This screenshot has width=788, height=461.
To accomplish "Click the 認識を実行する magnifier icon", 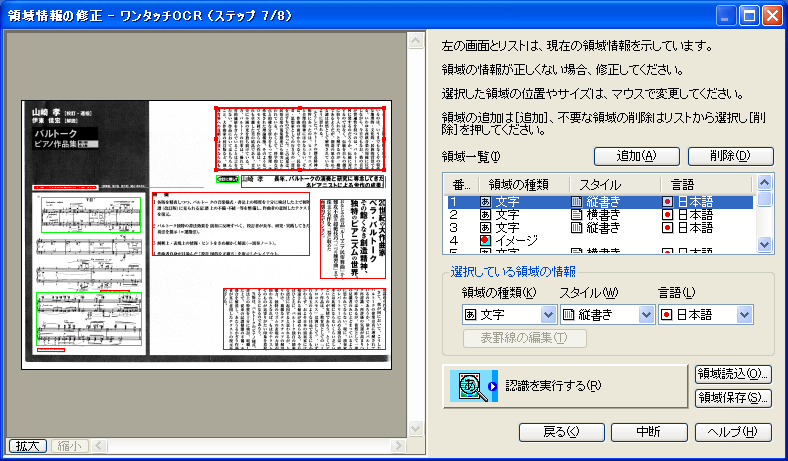I will [x=473, y=386].
